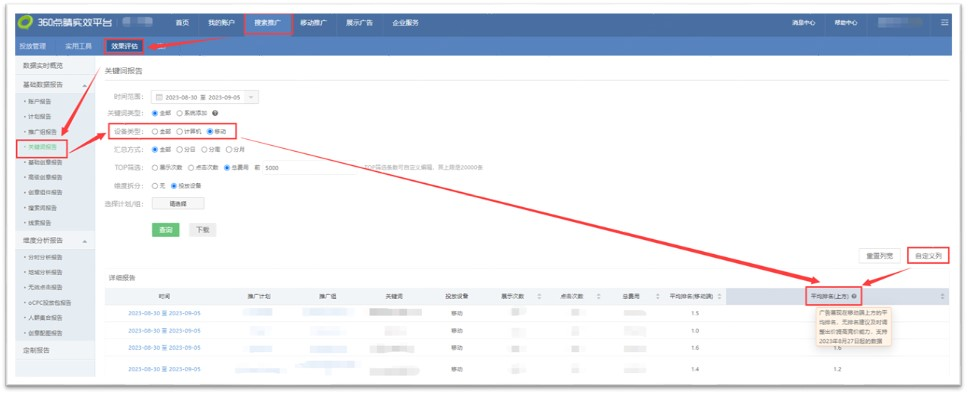
Task: Open 搜索词报告 in sidebar
Action: tap(42, 208)
